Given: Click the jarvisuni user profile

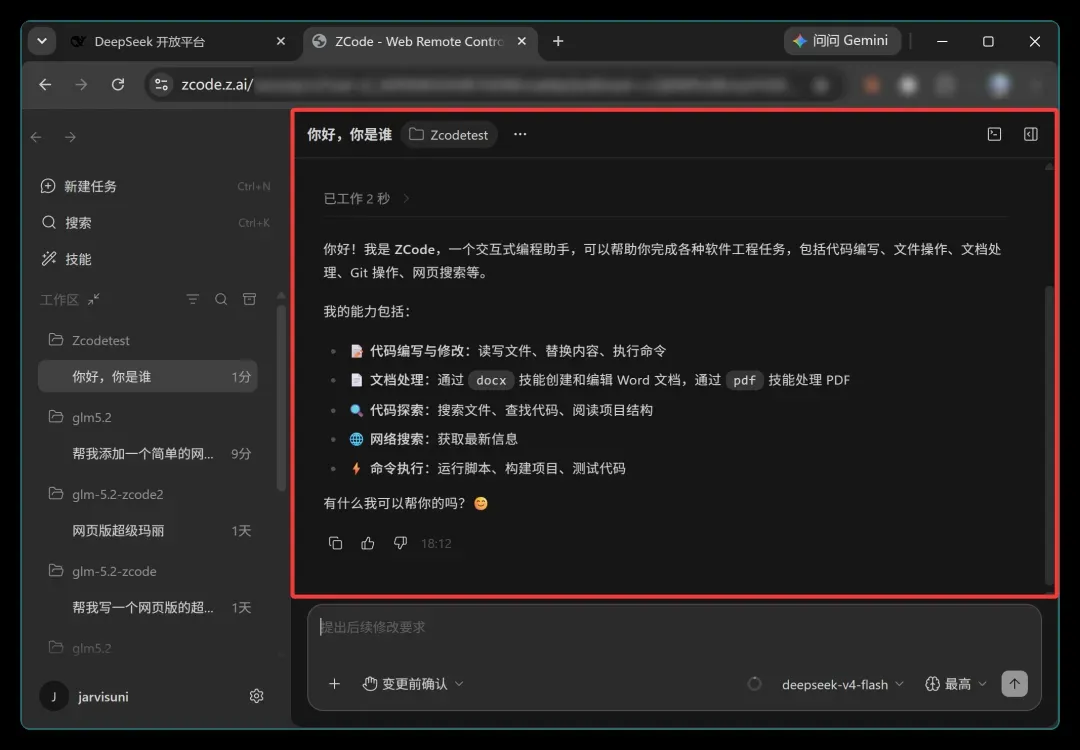Looking at the screenshot, I should click(x=85, y=696).
